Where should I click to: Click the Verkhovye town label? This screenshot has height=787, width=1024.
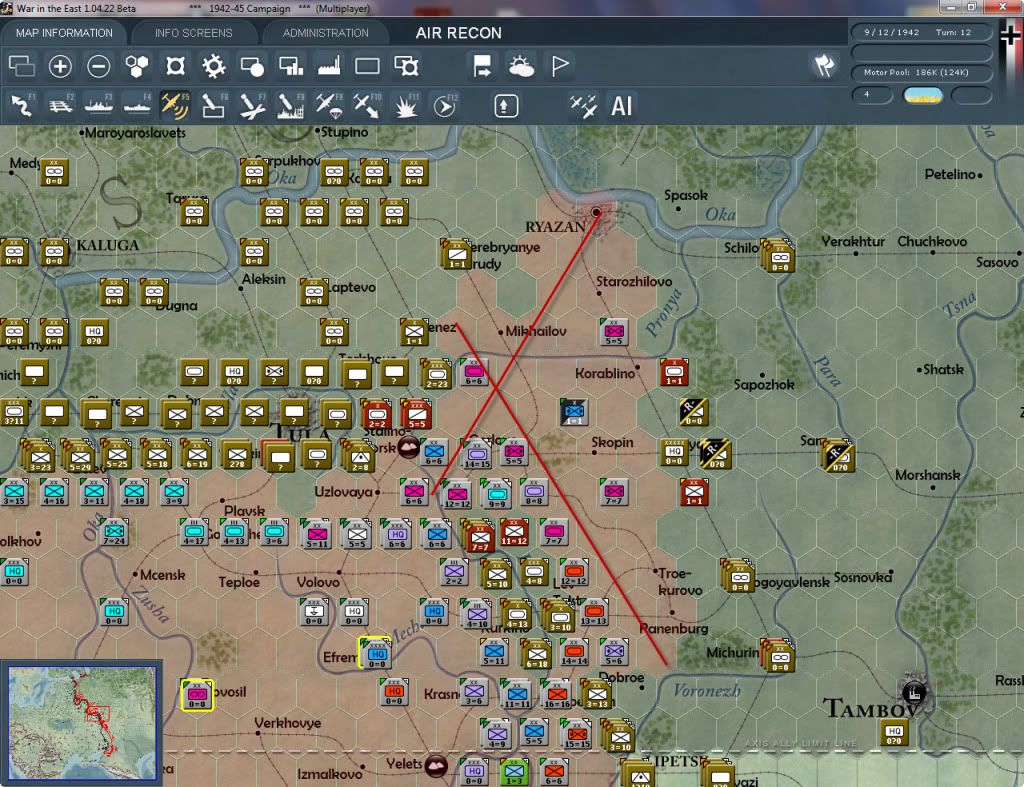(287, 723)
